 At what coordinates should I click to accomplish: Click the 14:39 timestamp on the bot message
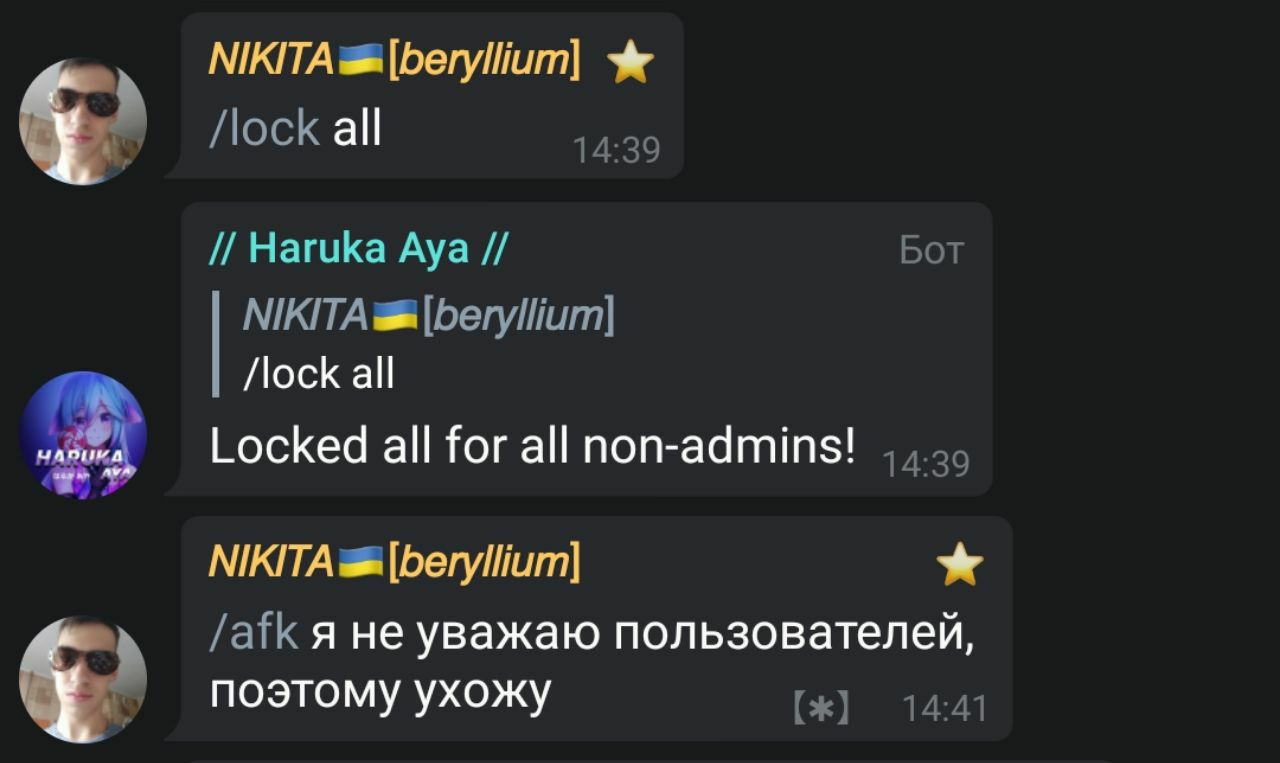coord(927,464)
